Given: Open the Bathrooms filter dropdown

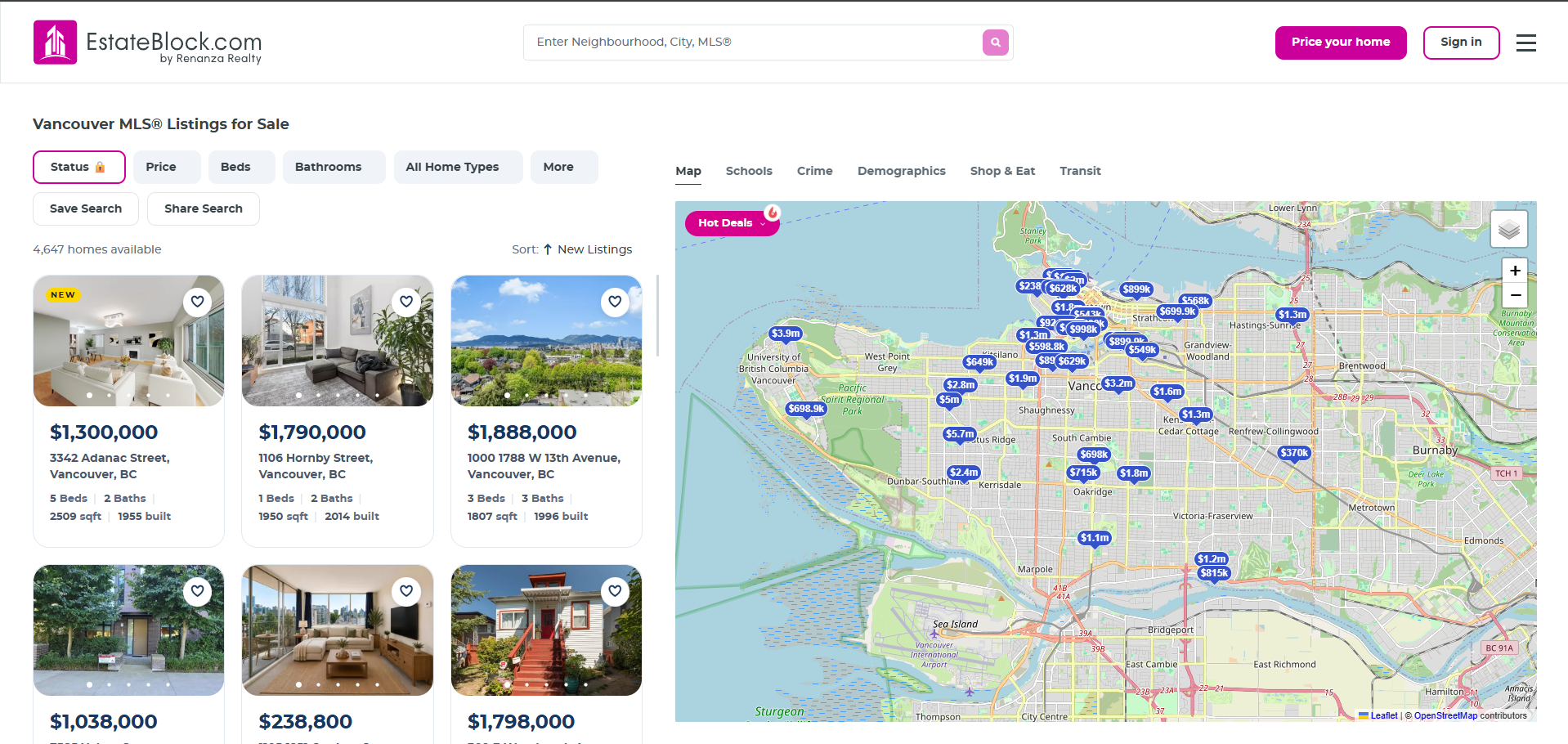Looking at the screenshot, I should tap(334, 167).
